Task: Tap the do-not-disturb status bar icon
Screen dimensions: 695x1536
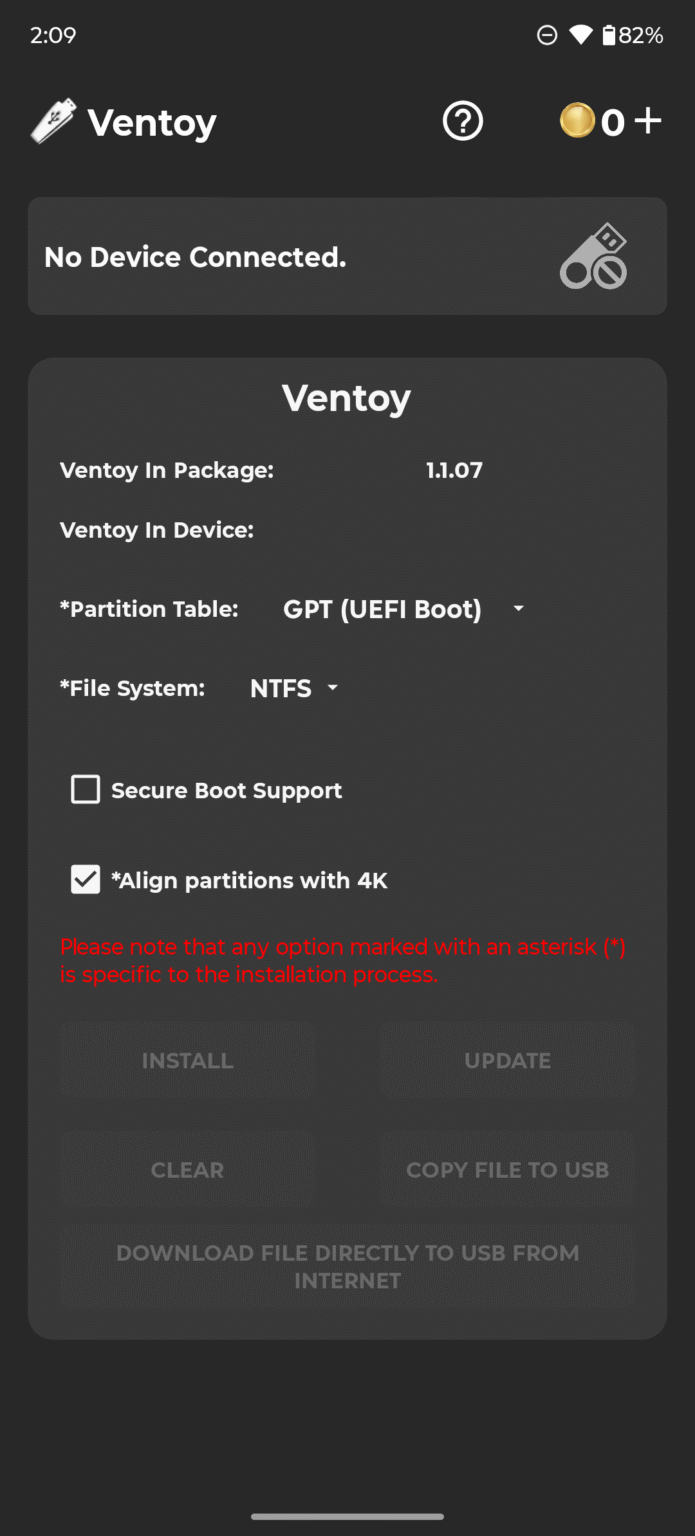Action: pos(547,34)
